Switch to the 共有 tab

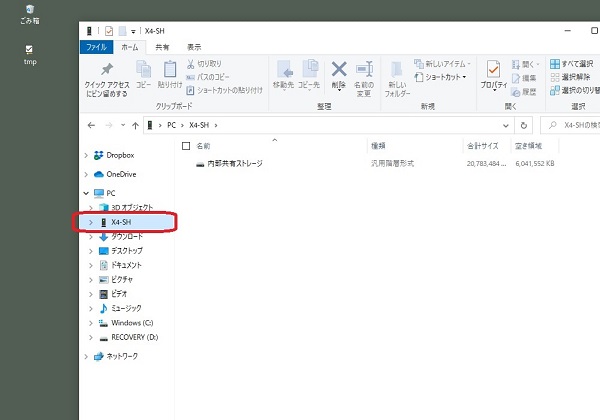(162, 47)
